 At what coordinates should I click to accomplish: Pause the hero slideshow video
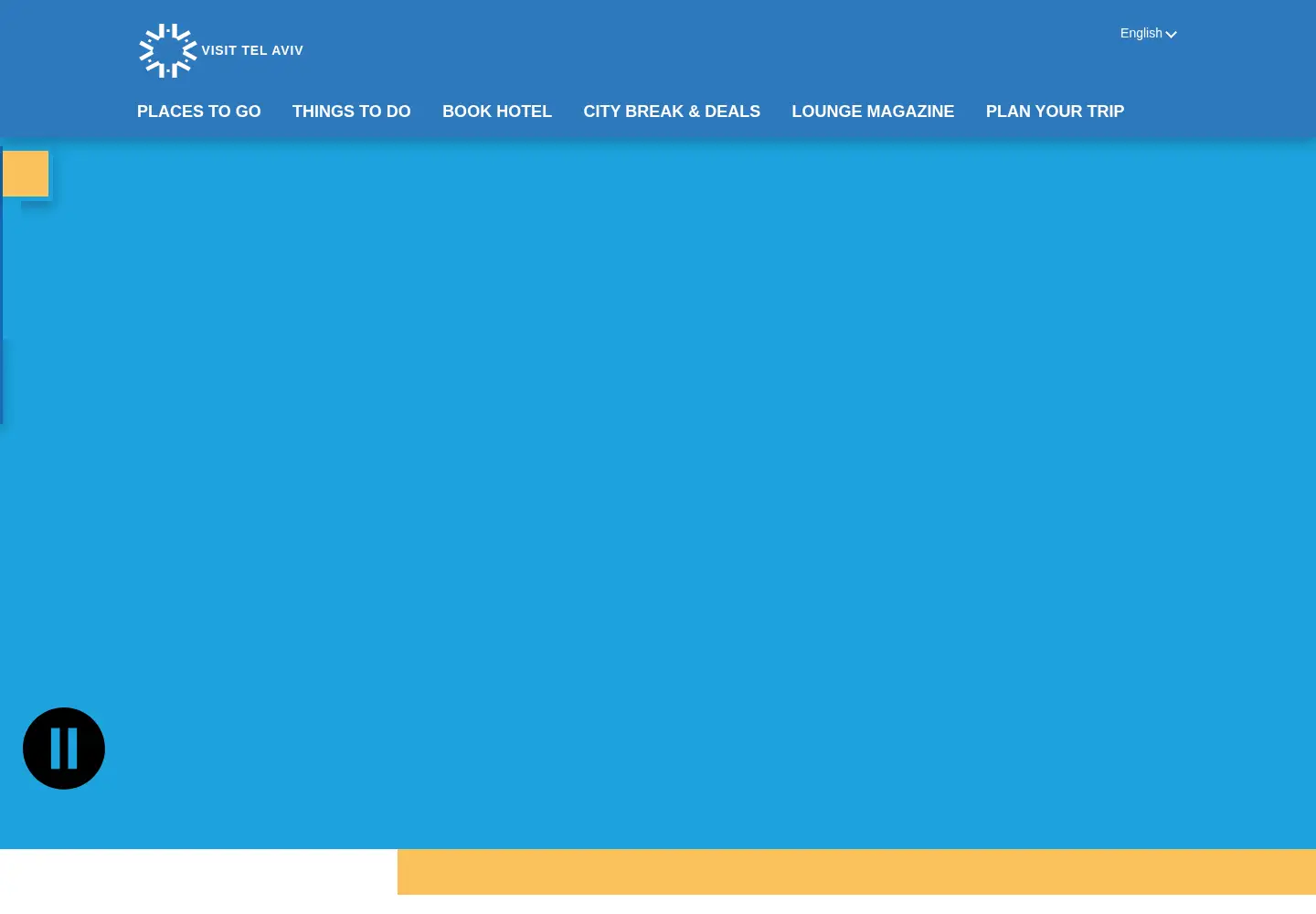[x=64, y=749]
